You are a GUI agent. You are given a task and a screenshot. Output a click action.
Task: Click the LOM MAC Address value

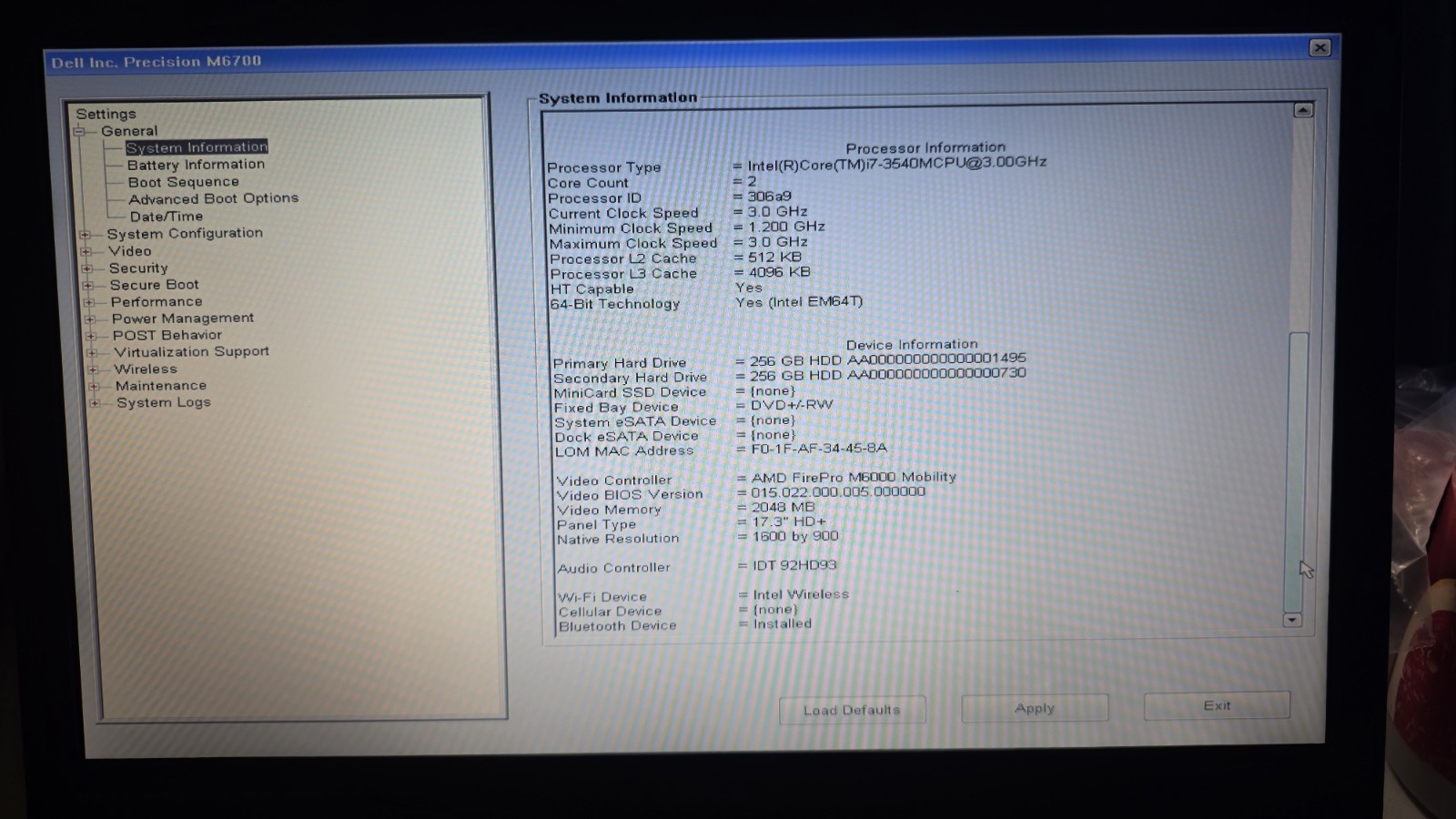click(x=818, y=449)
